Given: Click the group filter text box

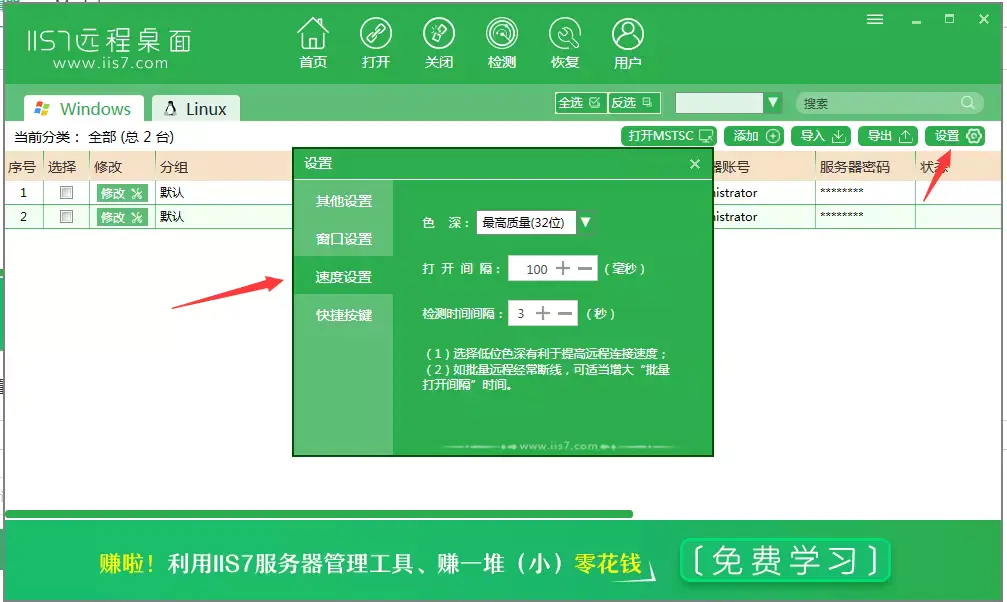Looking at the screenshot, I should coord(719,103).
